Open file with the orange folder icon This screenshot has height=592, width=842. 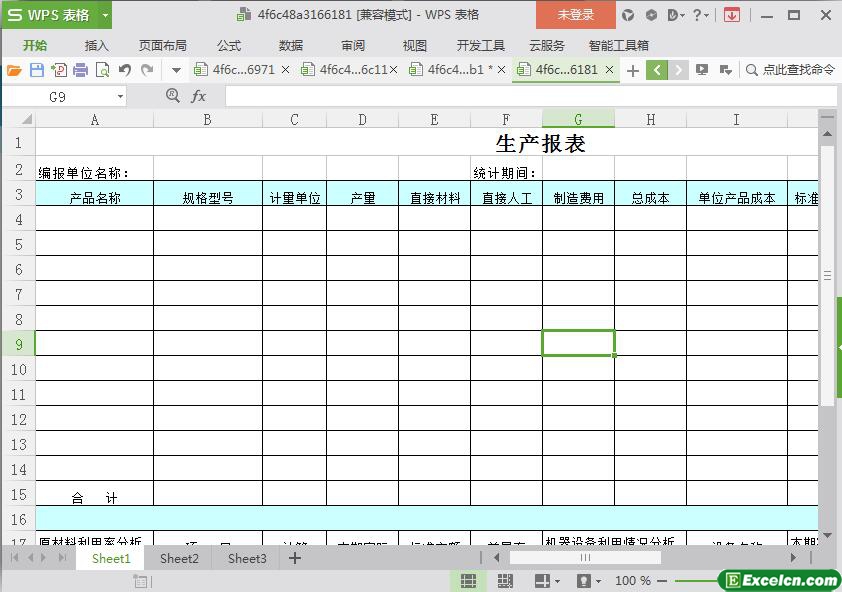pos(14,70)
